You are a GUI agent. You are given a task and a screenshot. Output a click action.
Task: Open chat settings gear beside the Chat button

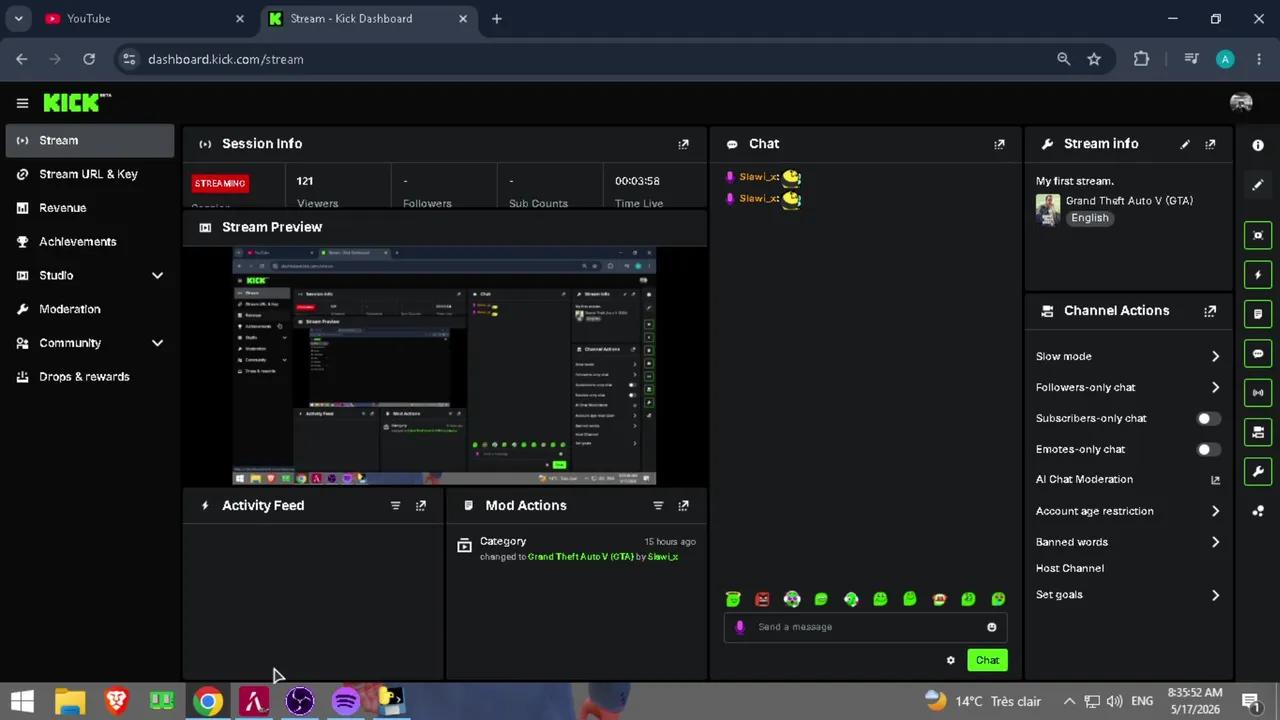coord(951,660)
